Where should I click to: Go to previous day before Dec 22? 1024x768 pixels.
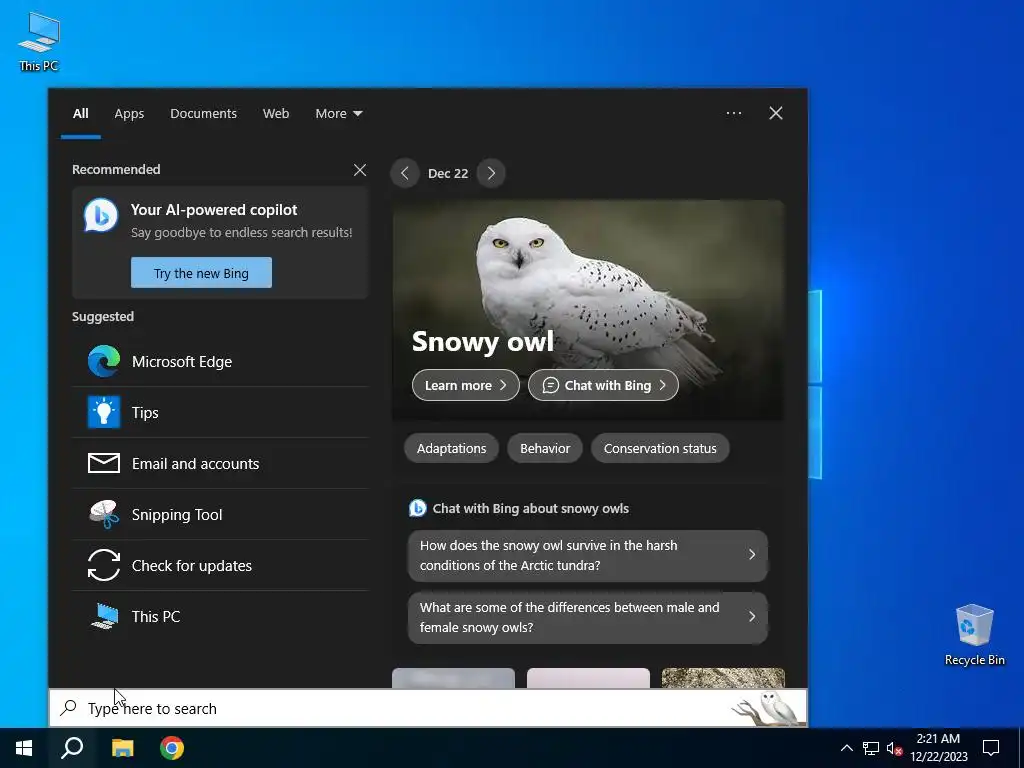(405, 173)
